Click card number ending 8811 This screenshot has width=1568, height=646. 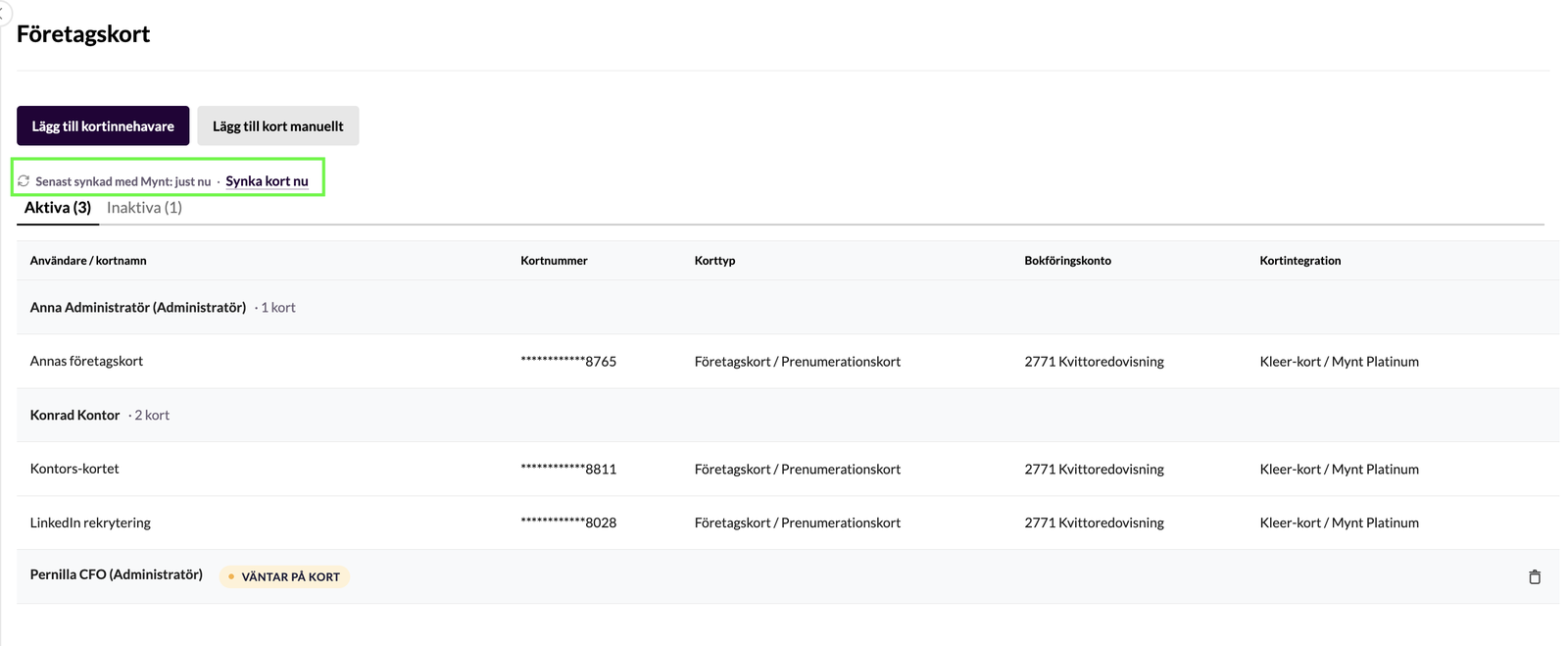coord(568,469)
